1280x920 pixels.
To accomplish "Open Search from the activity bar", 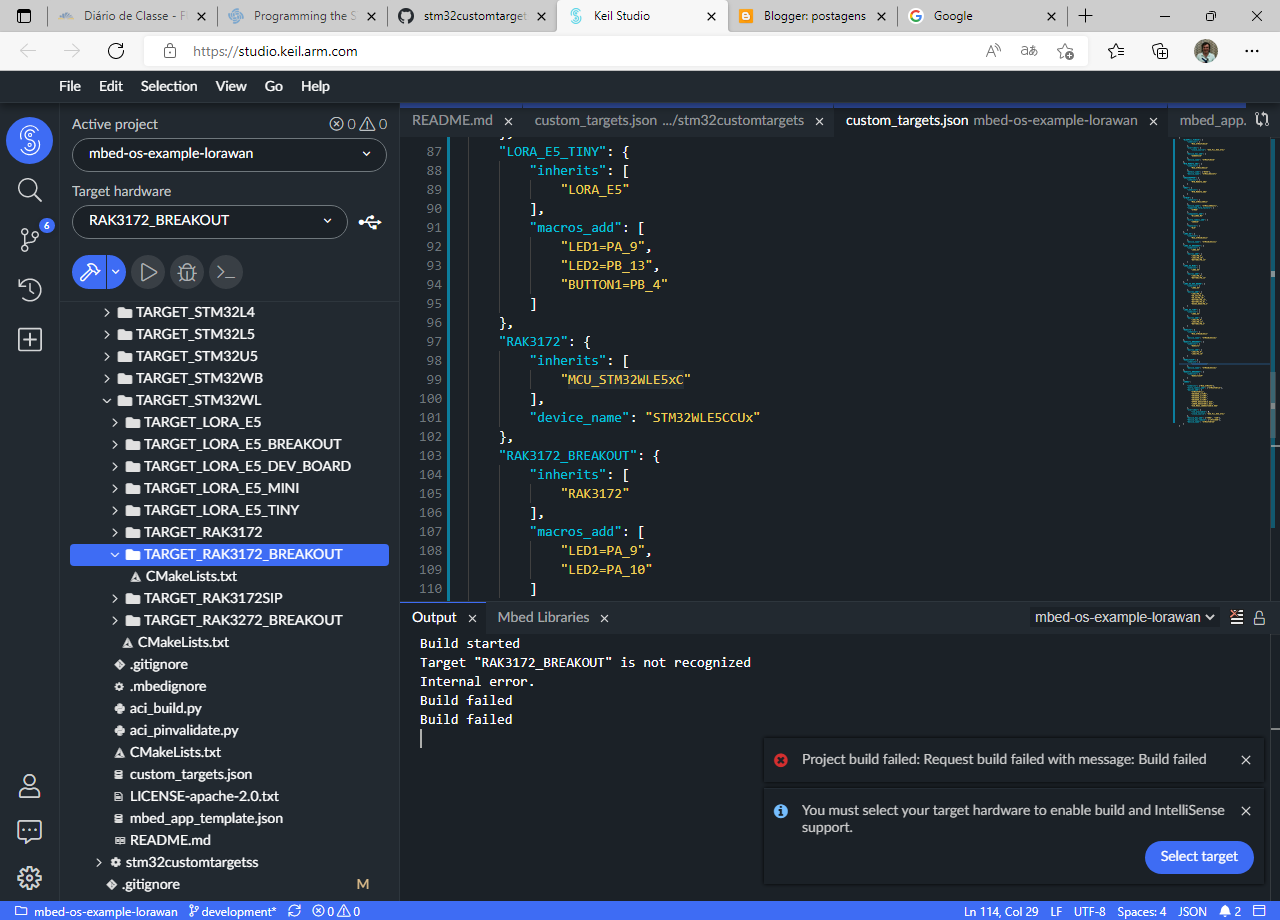I will [x=29, y=190].
